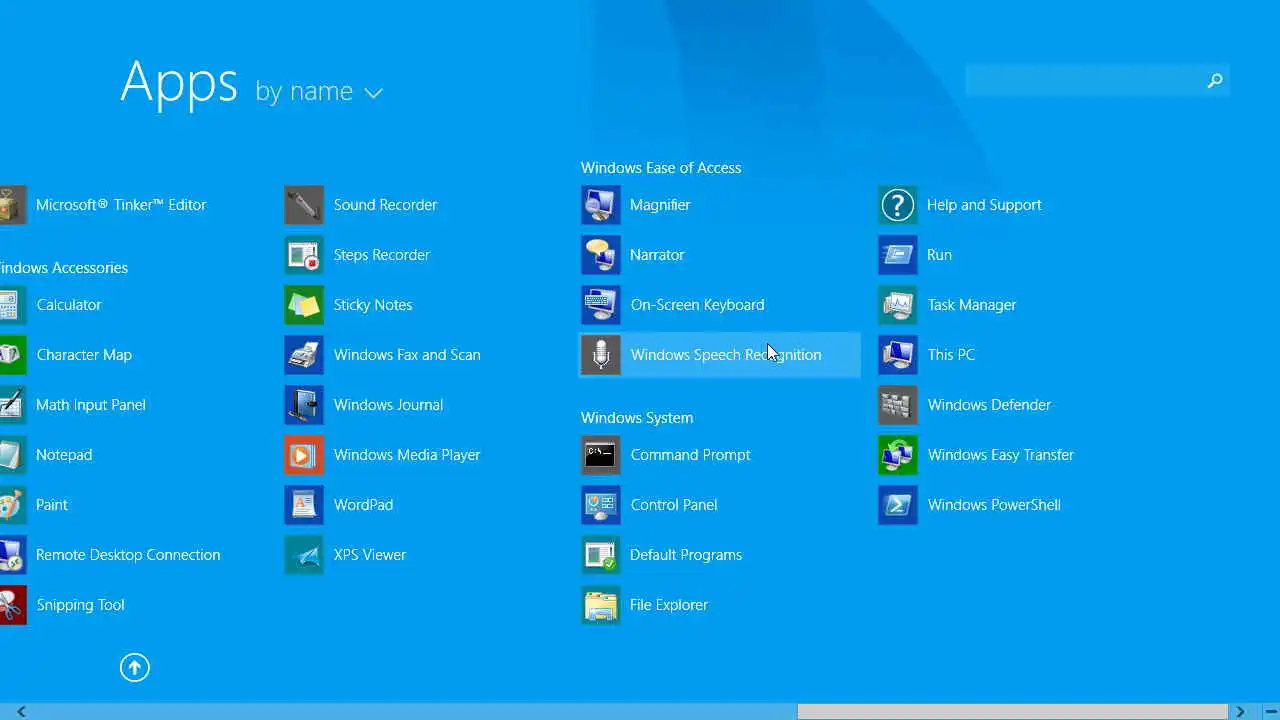Image resolution: width=1280 pixels, height=720 pixels.
Task: Launch Windows PowerShell icon
Action: 898,505
